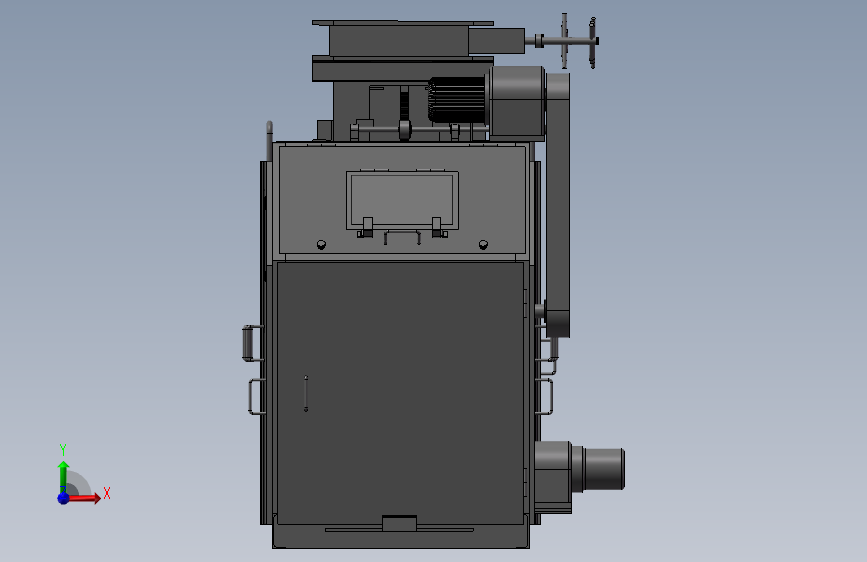Viewport: 867px width, 562px height.
Task: Select the slim vertical handle on the door
Action: 306,393
